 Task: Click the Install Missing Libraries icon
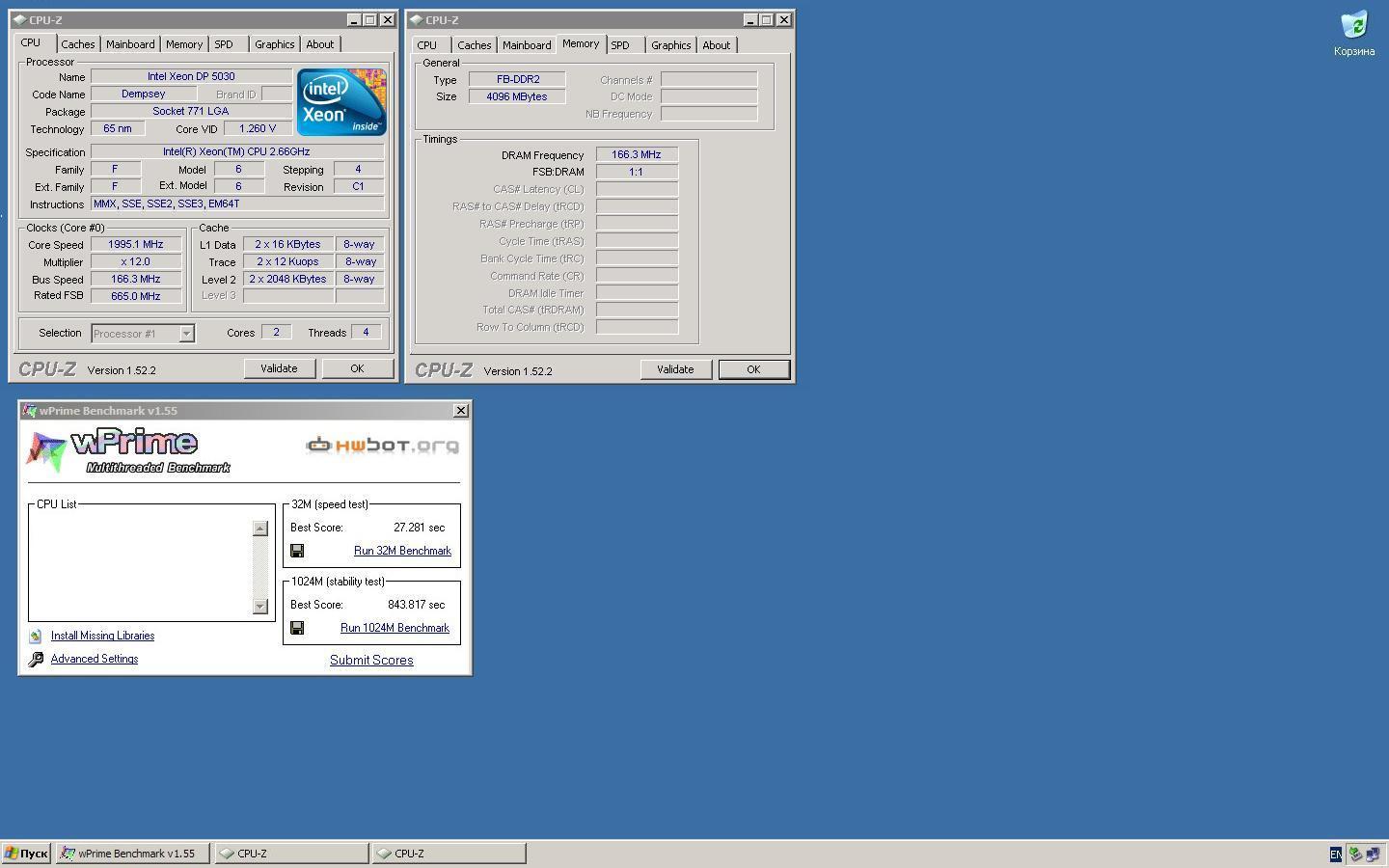[36, 636]
